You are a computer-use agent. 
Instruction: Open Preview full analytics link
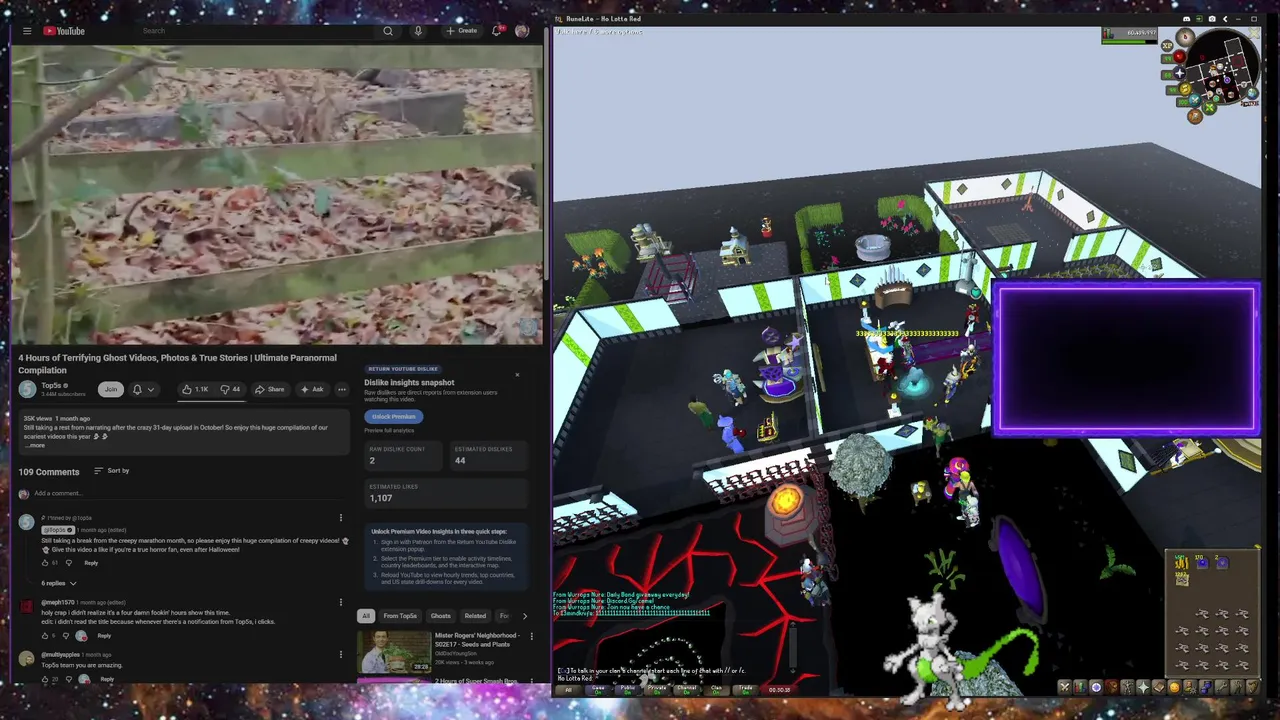tap(389, 430)
